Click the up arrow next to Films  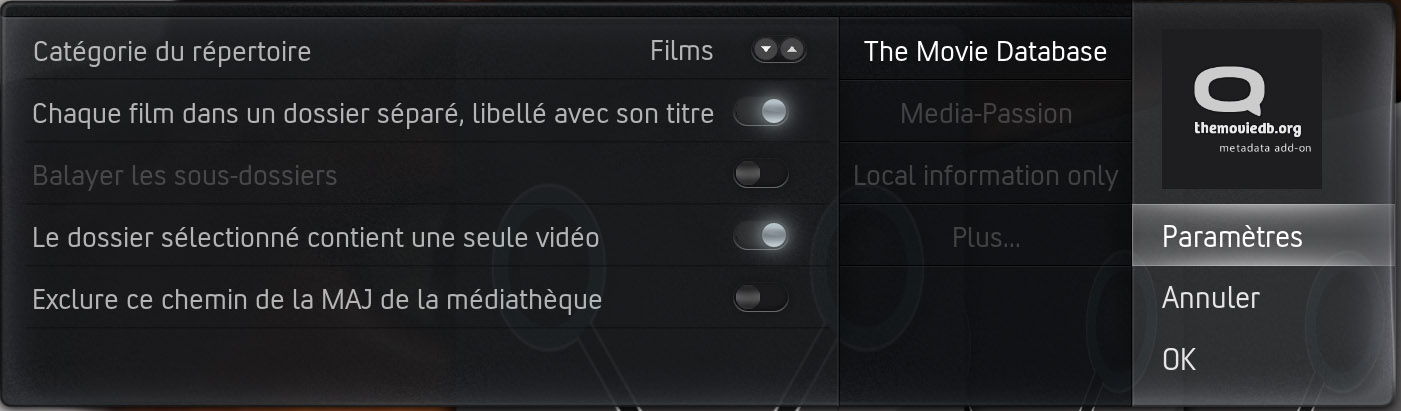(793, 50)
